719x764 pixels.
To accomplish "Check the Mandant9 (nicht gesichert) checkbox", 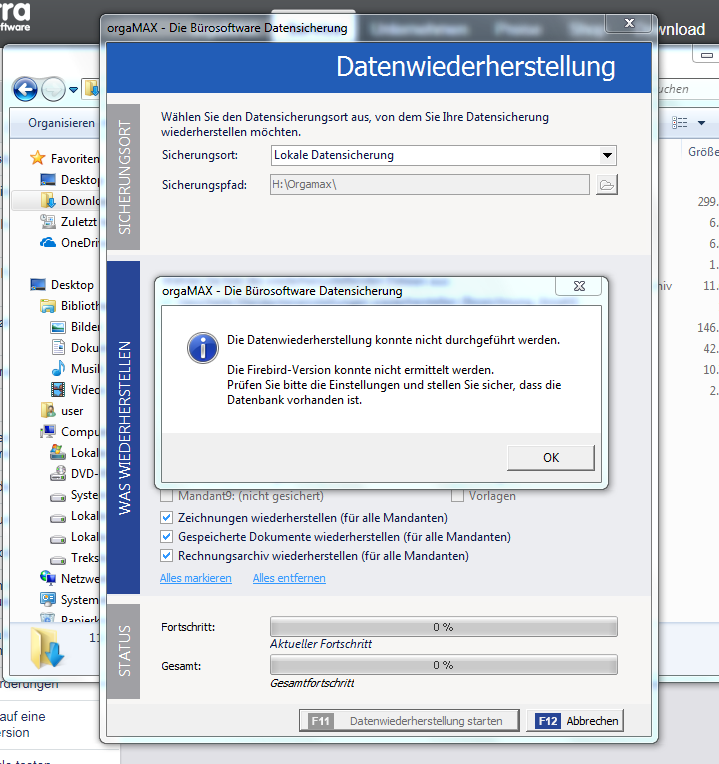I will (167, 496).
